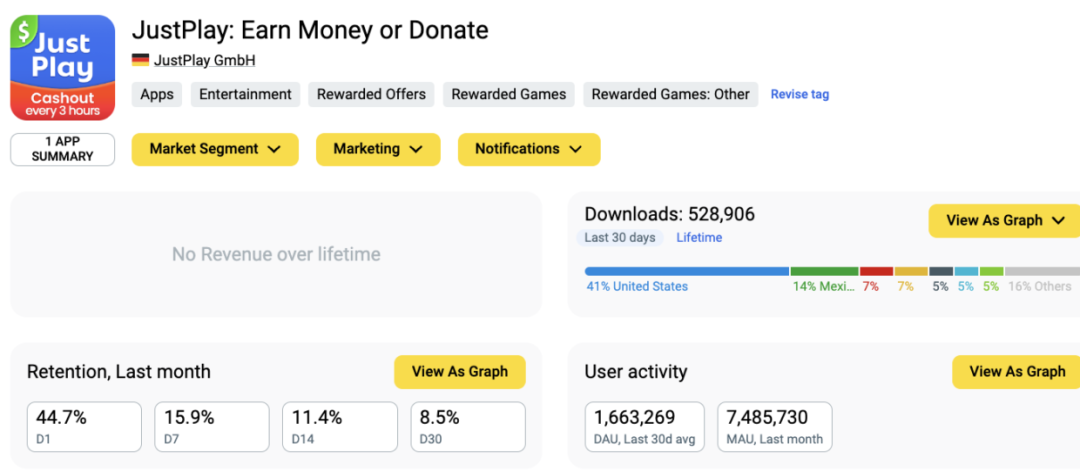Expand the Marketing dropdown
This screenshot has height=471, width=1080.
pos(379,149)
